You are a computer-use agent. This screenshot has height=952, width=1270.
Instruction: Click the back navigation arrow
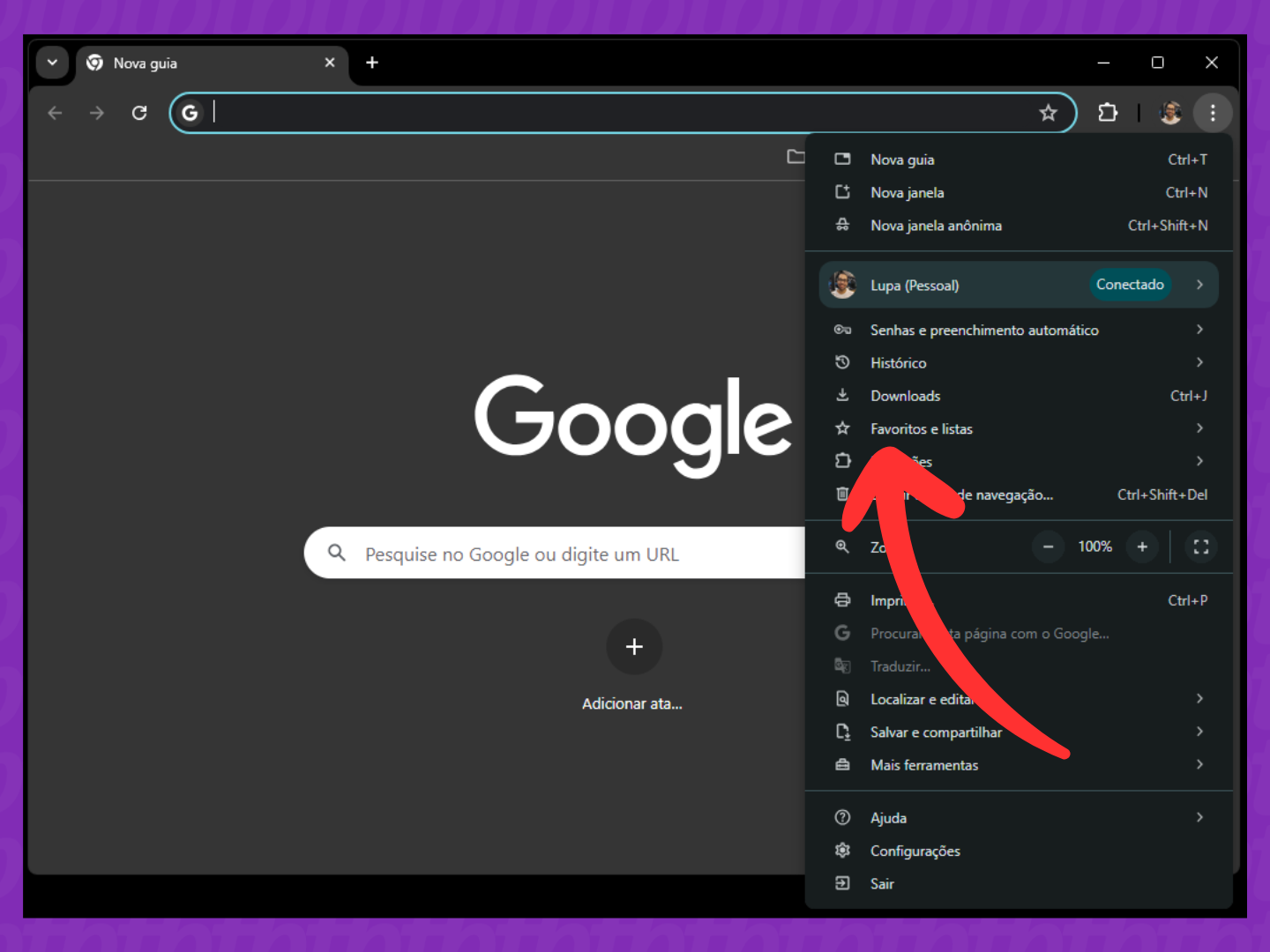click(x=55, y=113)
